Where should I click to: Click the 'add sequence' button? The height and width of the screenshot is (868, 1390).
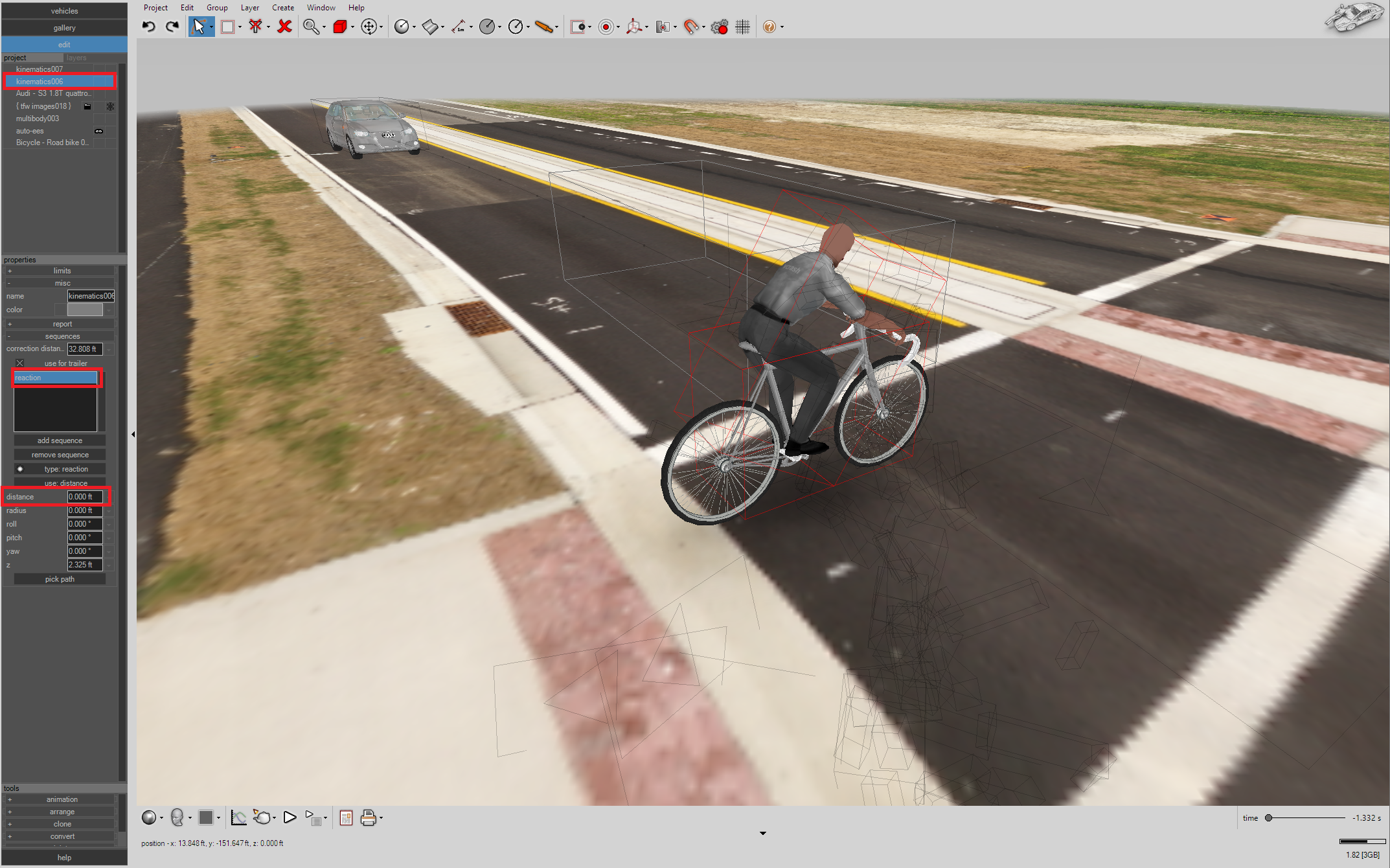[x=60, y=440]
